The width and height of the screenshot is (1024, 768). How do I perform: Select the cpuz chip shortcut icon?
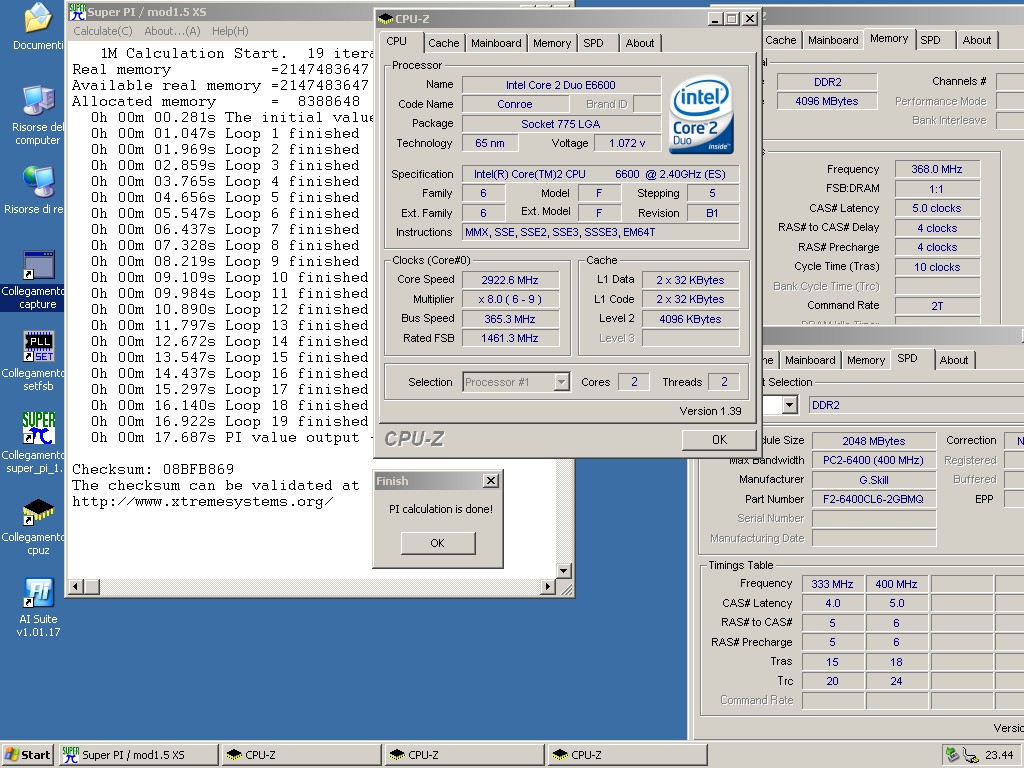pyautogui.click(x=38, y=511)
